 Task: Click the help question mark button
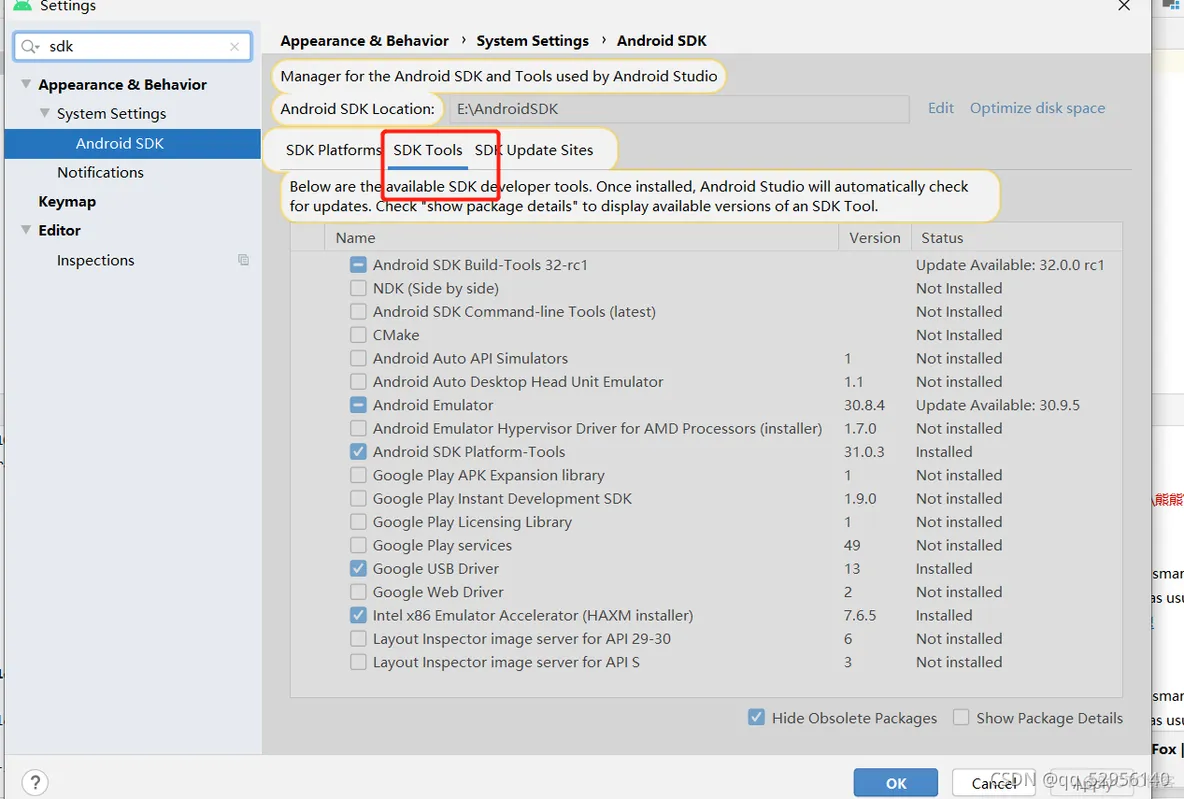click(35, 782)
